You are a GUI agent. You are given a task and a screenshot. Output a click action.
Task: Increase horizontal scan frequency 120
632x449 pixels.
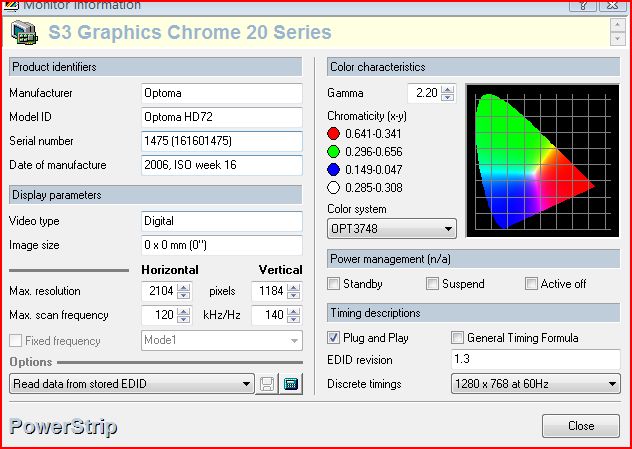[183, 311]
